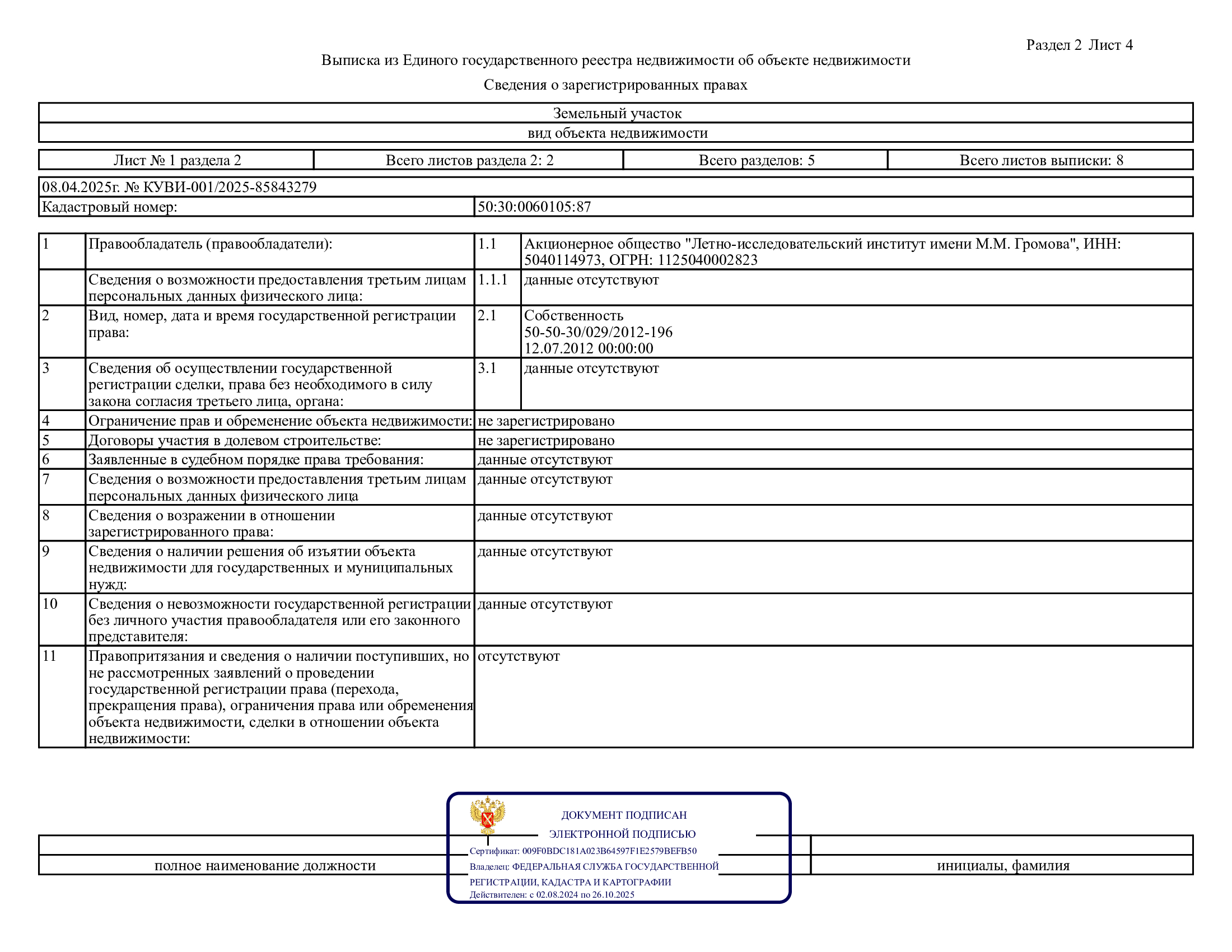Click the 'Раздел 2 Лист 4' page label
Viewport: 1232px width, 952px height.
tap(1079, 45)
